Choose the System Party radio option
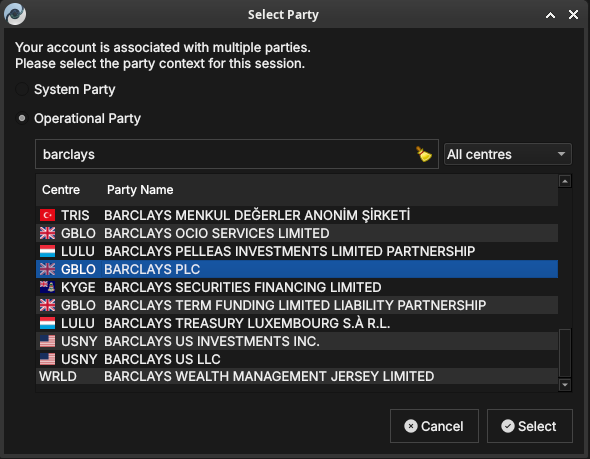The width and height of the screenshot is (590, 459). 22,90
